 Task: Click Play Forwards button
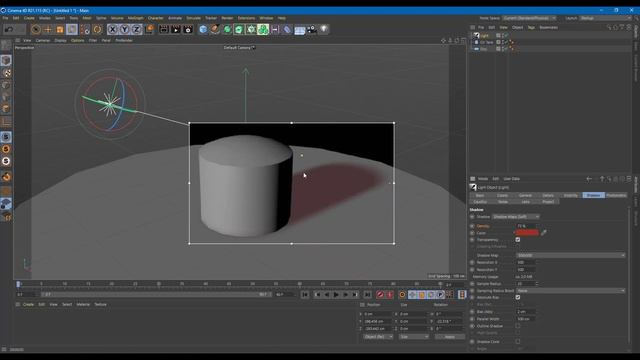(336, 294)
